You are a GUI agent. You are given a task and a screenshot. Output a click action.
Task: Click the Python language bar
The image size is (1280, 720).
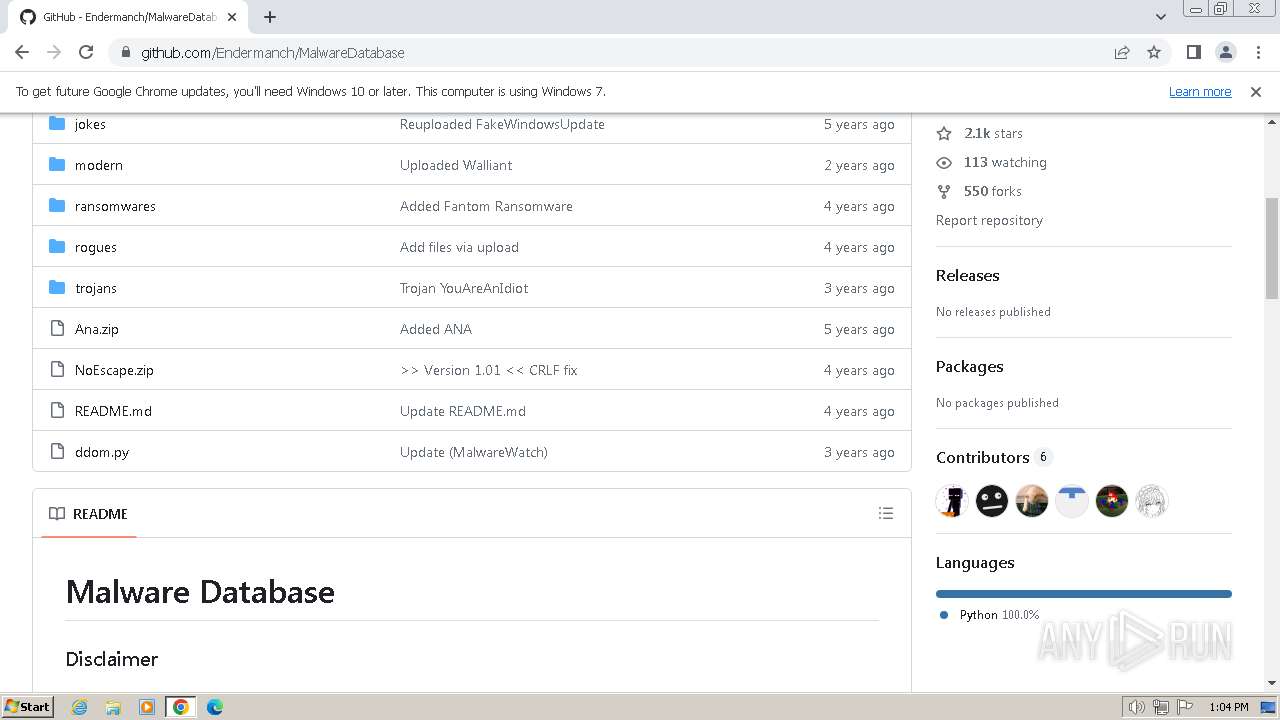click(x=1083, y=594)
